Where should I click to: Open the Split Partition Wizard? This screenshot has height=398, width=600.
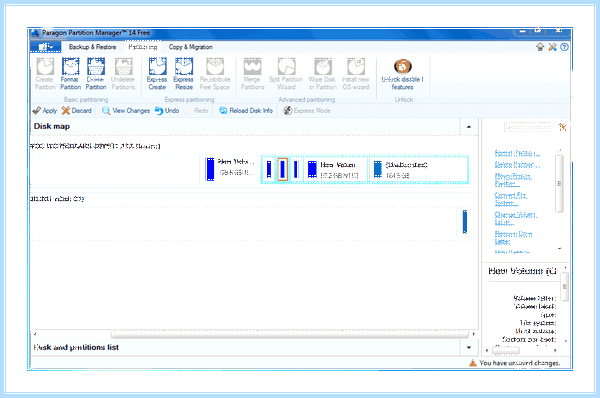coord(286,74)
